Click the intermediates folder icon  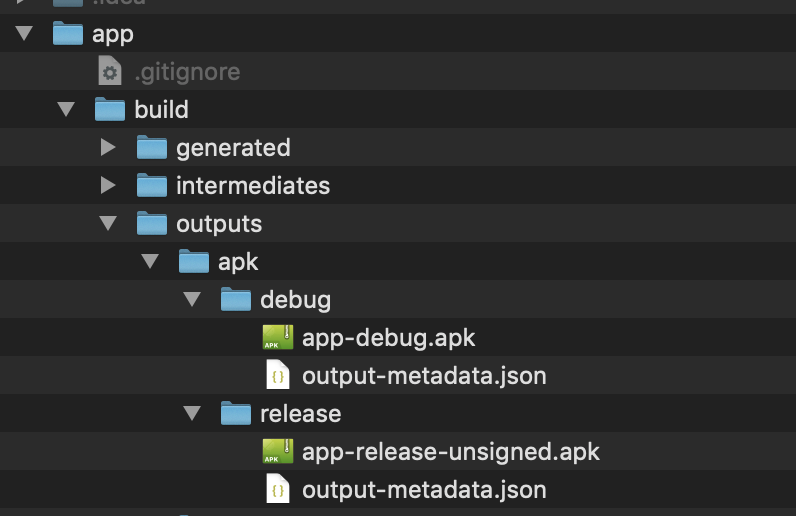pyautogui.click(x=152, y=185)
